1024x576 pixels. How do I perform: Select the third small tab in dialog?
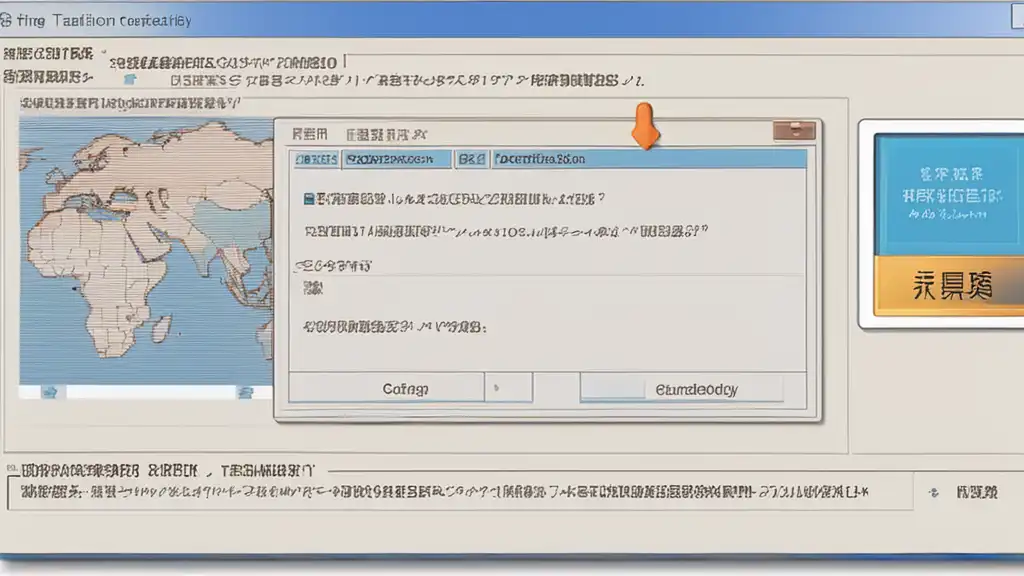pos(472,159)
